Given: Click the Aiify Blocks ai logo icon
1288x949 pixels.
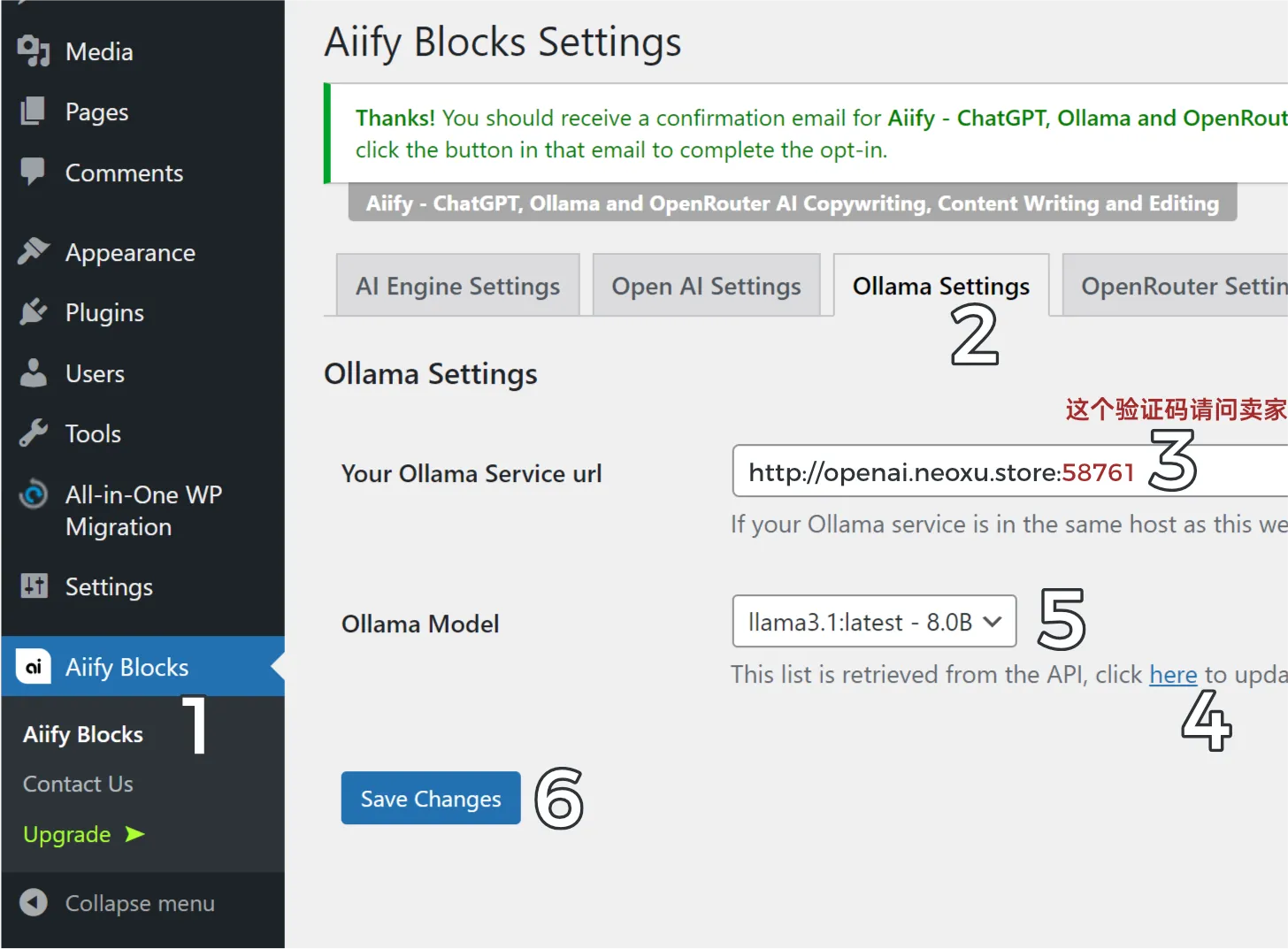Looking at the screenshot, I should pyautogui.click(x=34, y=667).
